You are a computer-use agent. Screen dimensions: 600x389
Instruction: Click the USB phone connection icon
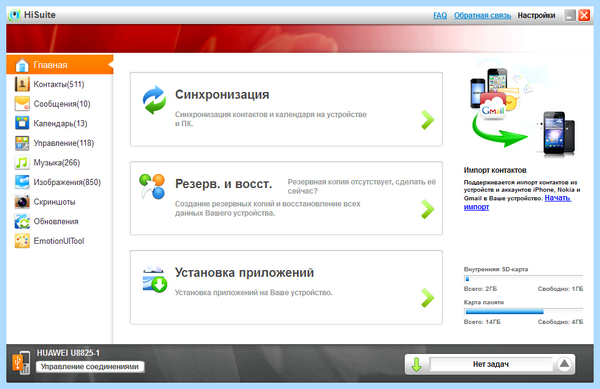(x=21, y=363)
